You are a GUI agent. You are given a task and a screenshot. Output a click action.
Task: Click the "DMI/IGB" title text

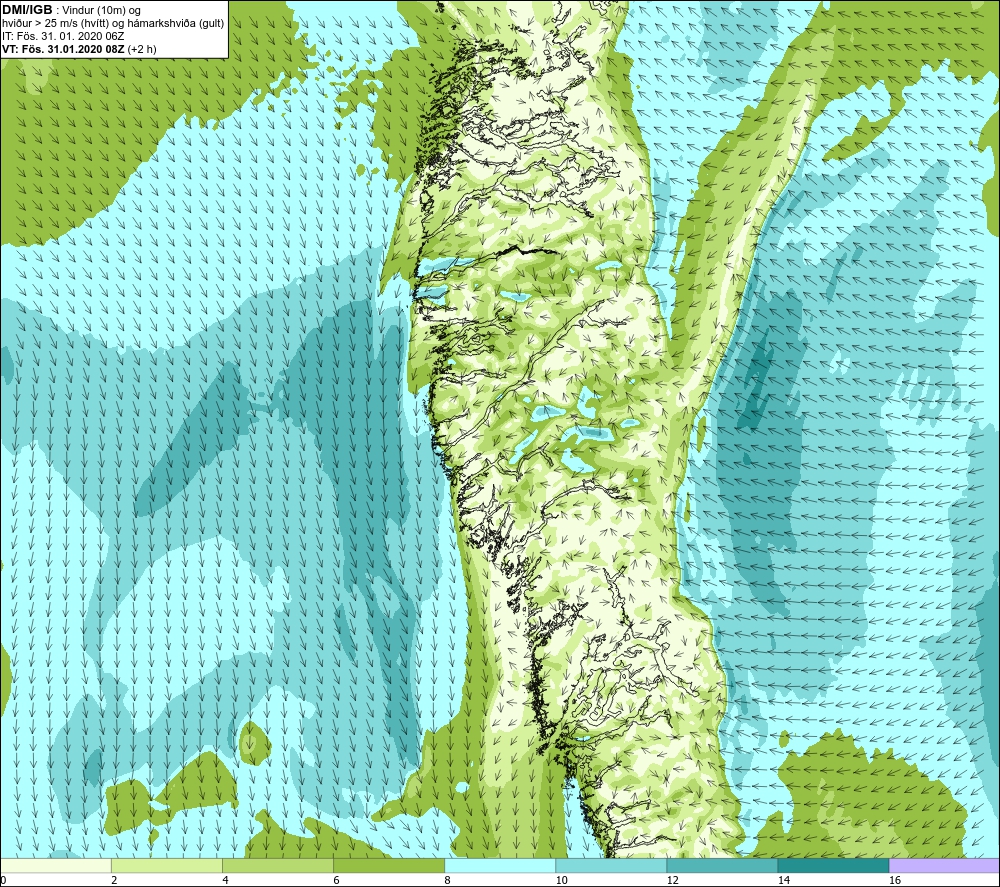point(27,10)
